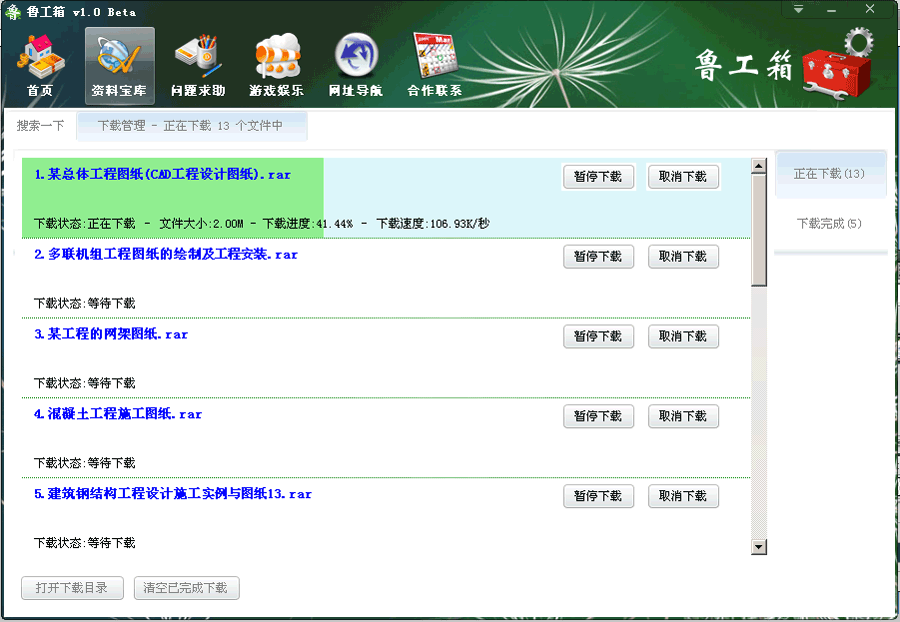Select the 资料宝库 toolbar icon

pos(119,66)
